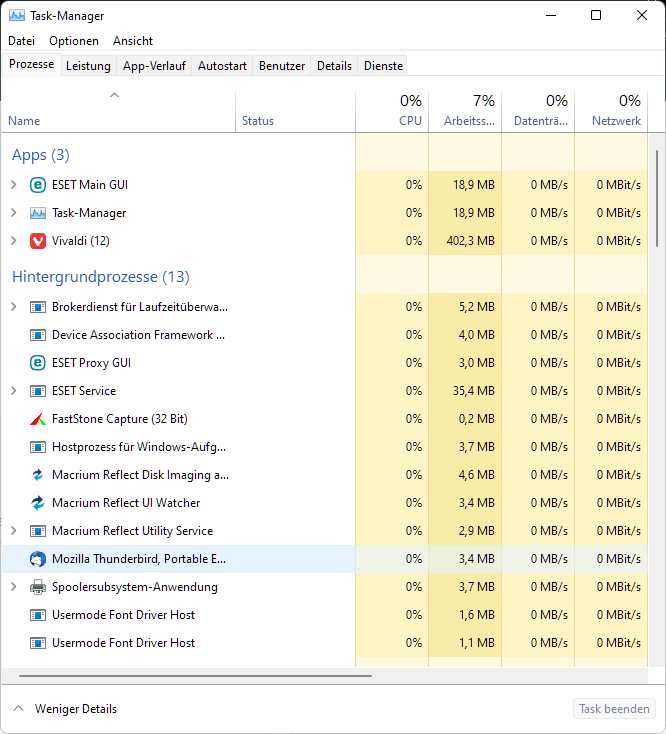Screen dimensions: 666x734
Task: Select the Mozilla Thunderbird process icon
Action: (x=38, y=559)
